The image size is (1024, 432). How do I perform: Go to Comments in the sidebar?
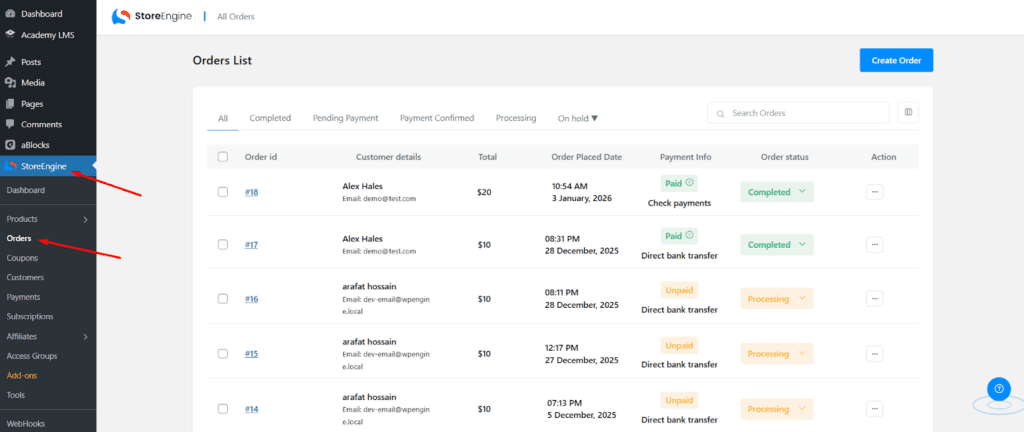pos(41,124)
